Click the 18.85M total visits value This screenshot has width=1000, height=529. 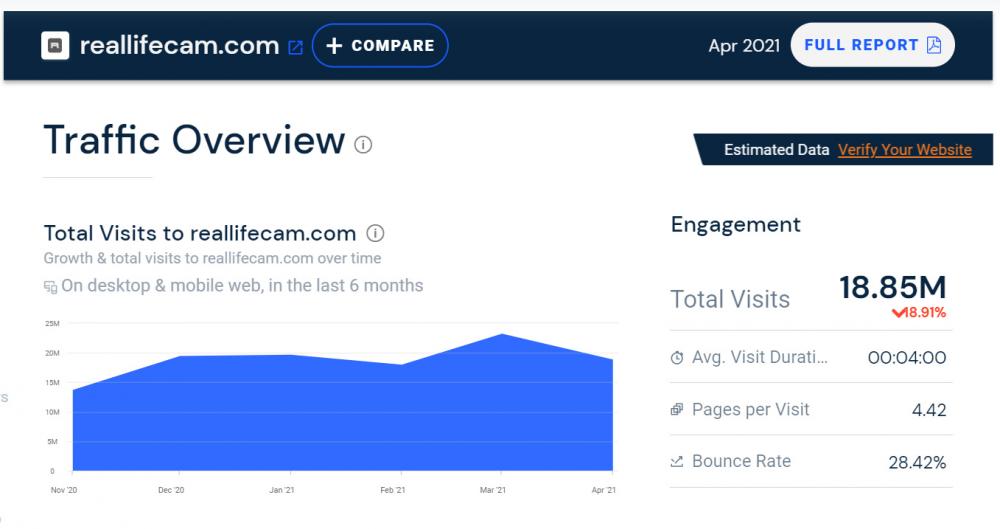892,287
